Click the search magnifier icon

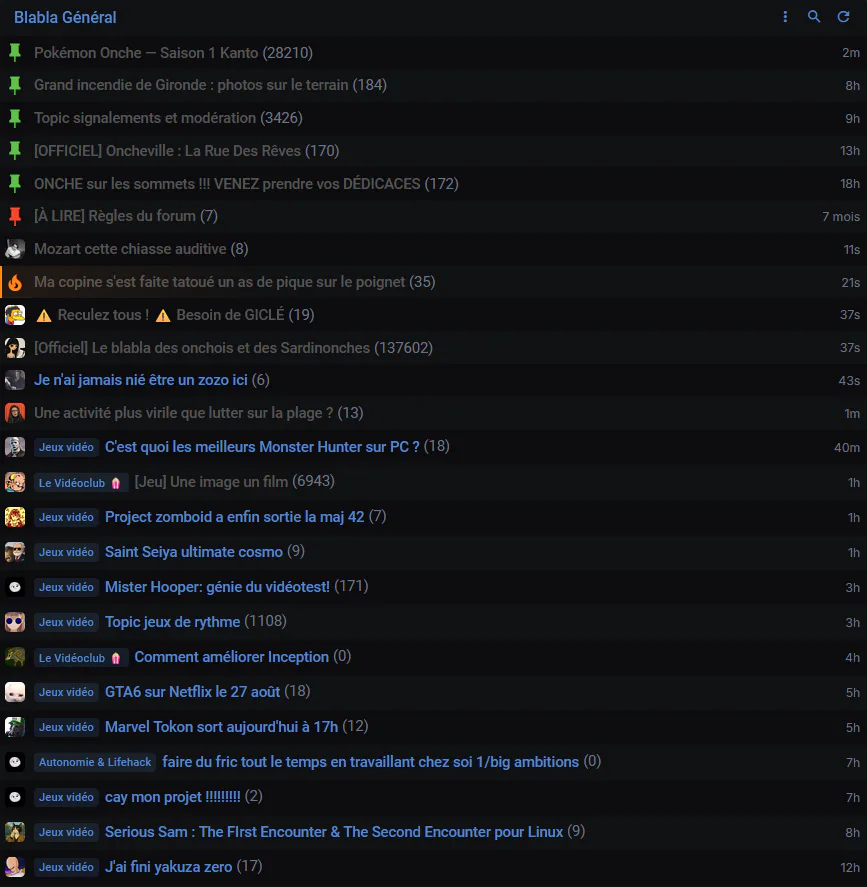(x=814, y=17)
